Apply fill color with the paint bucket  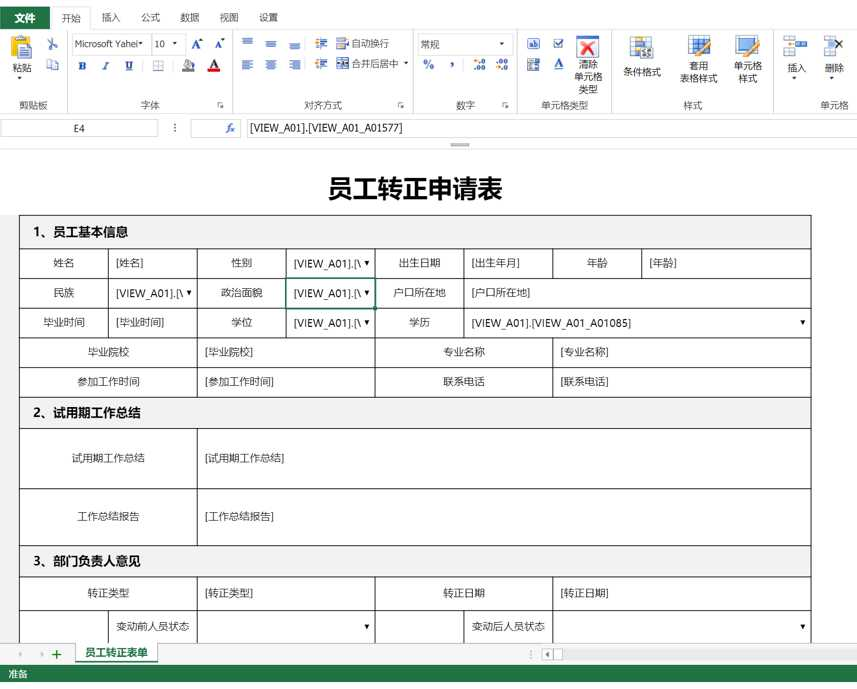[189, 66]
